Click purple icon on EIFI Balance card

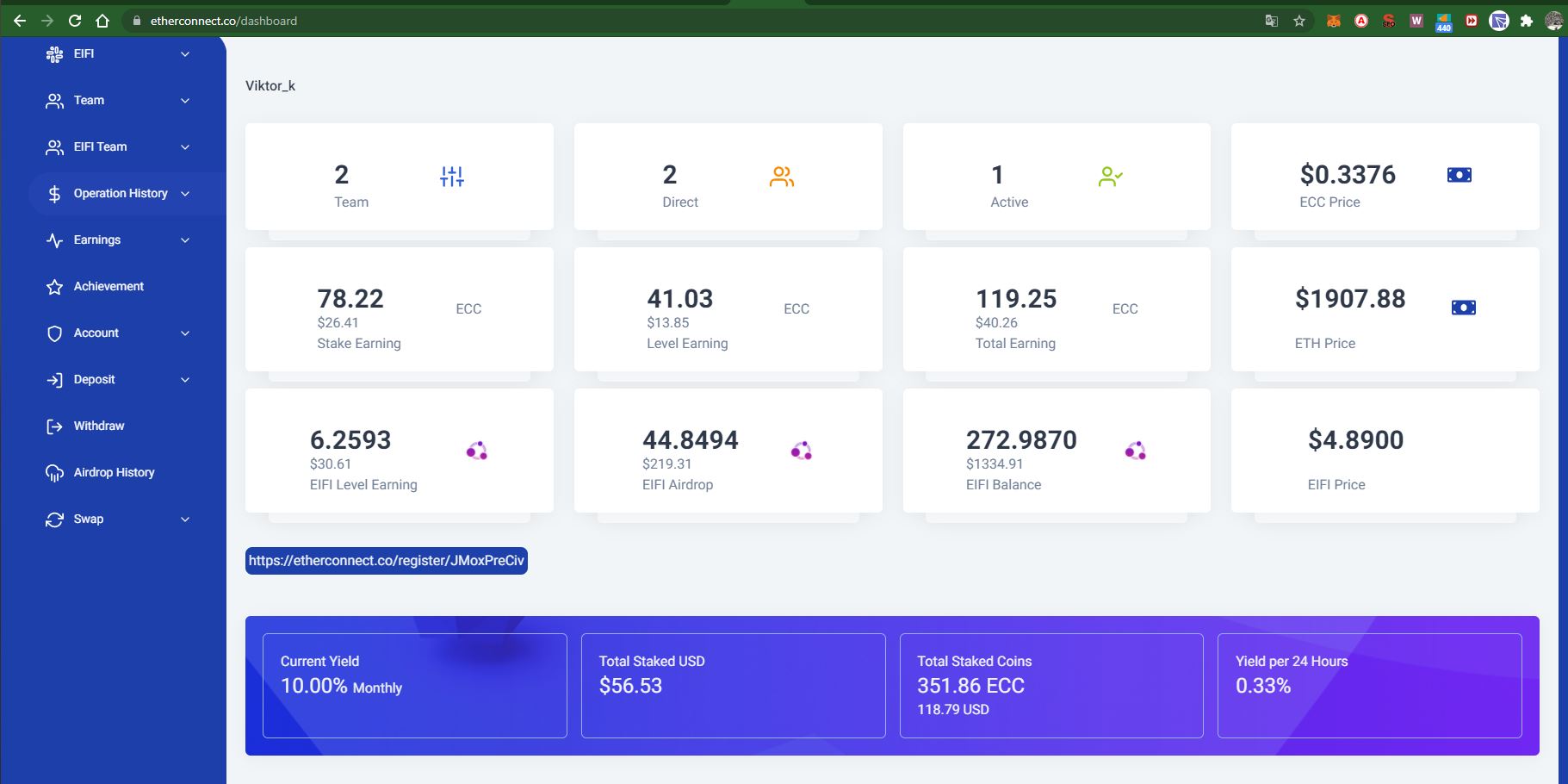pyautogui.click(x=1136, y=451)
